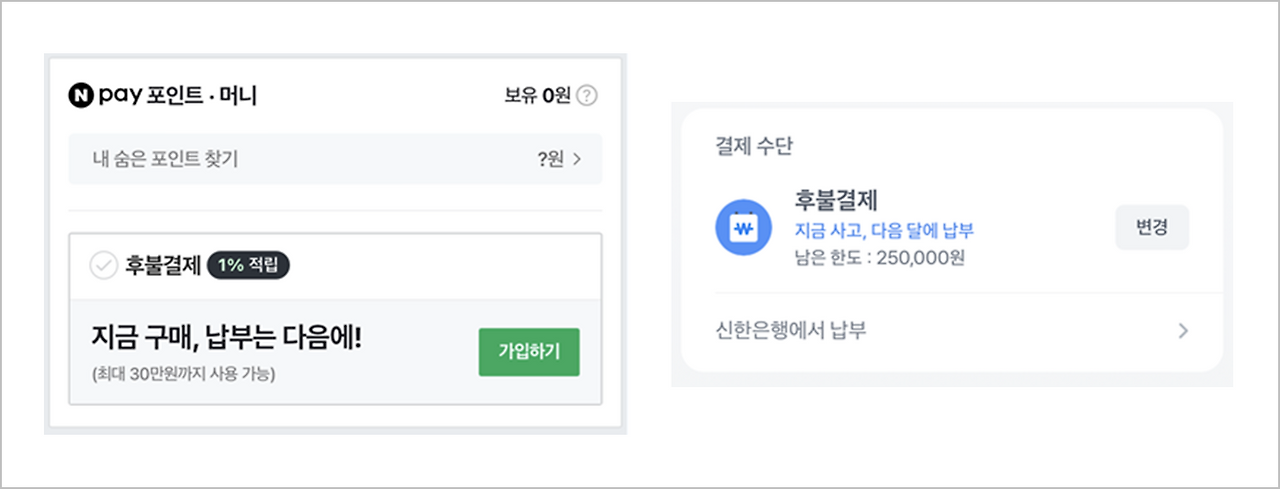Expand 내 숨은 포인트 찾기 chevron
The height and width of the screenshot is (489, 1280).
pos(577,159)
